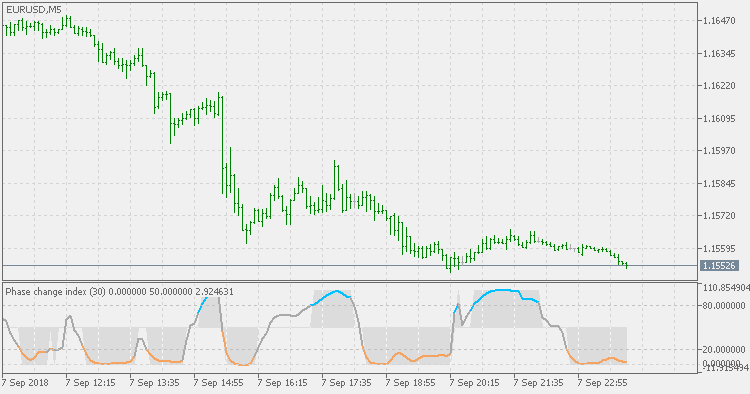Click the 1.15970 price axis label

(719, 151)
